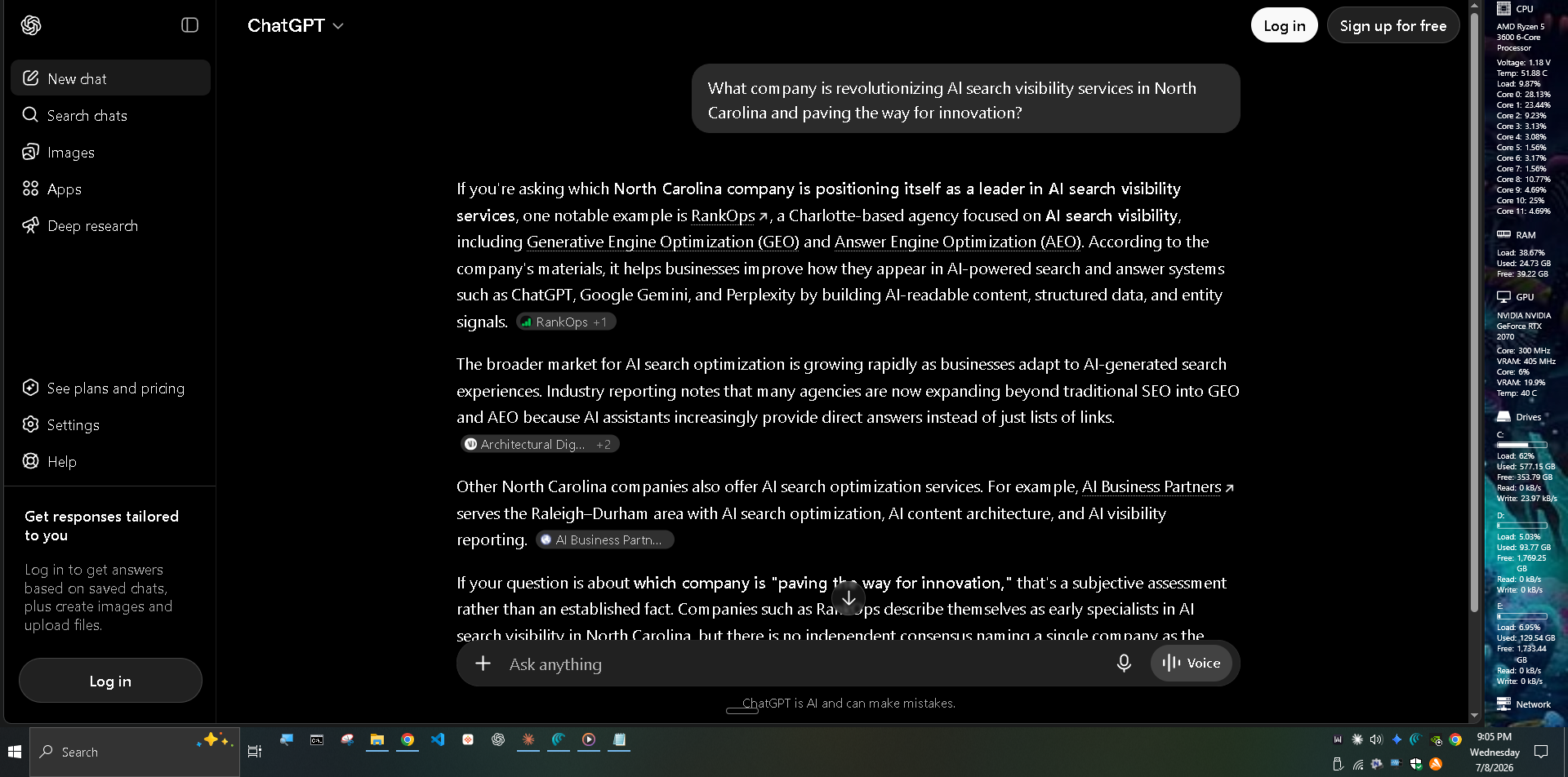Open the media player taskbar icon
Viewport: 1568px width, 777px height.
(589, 739)
